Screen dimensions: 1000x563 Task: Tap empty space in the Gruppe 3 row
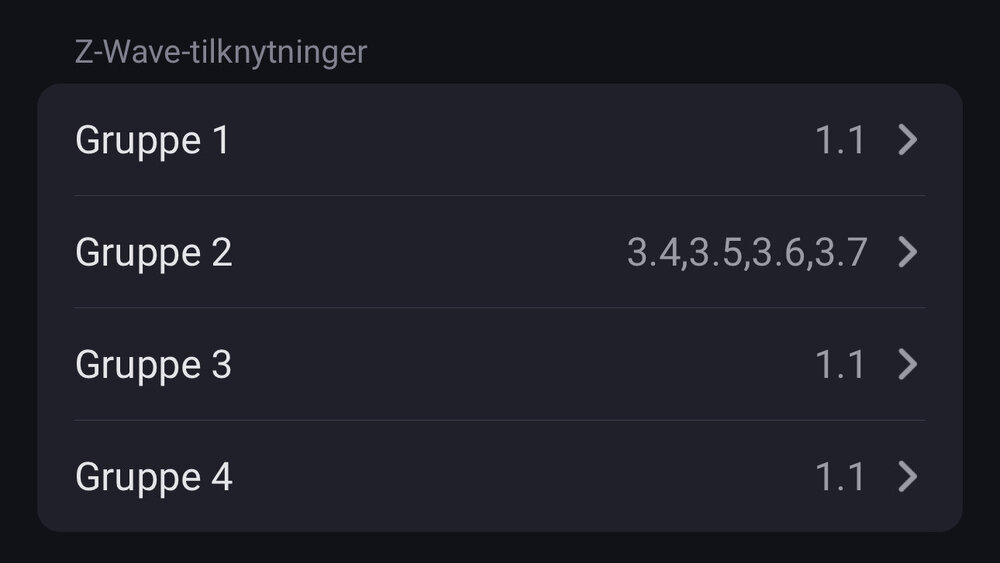click(520, 365)
